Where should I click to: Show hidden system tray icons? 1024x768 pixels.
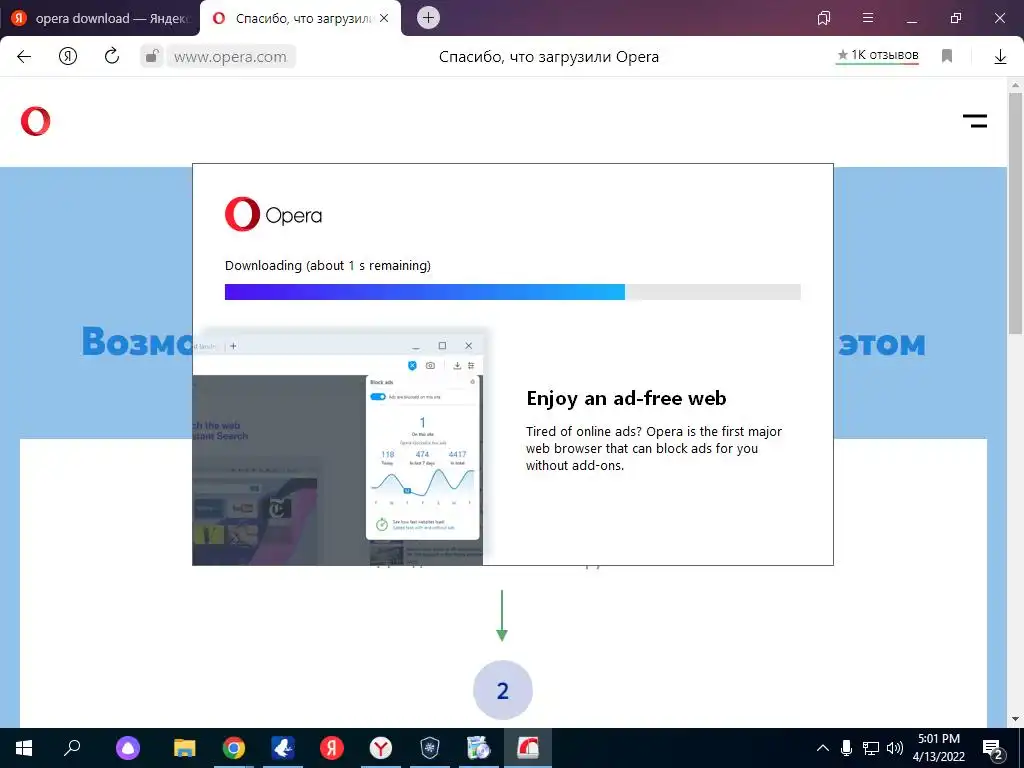tap(823, 748)
